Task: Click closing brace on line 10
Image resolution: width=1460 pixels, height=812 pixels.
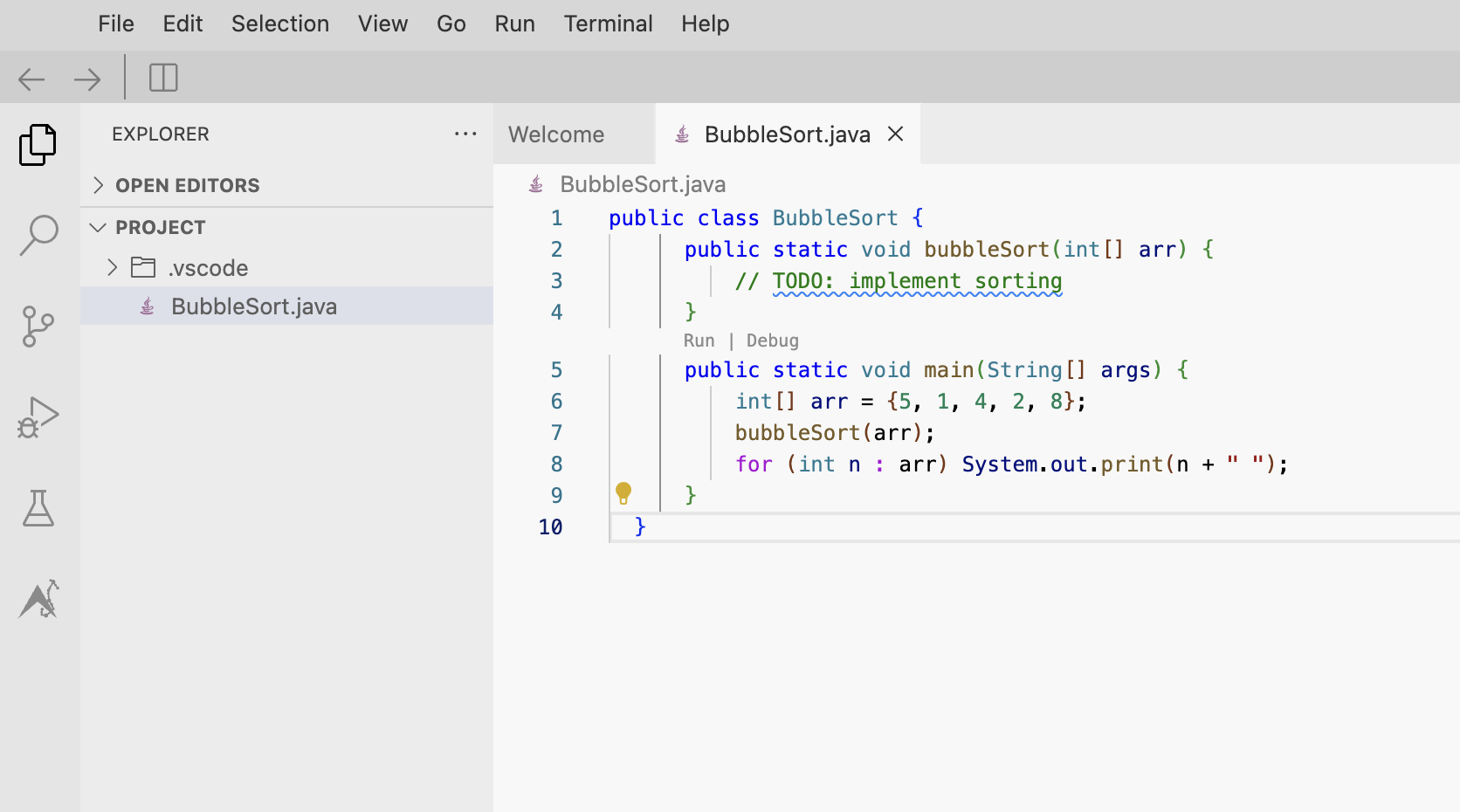Action: 640,526
